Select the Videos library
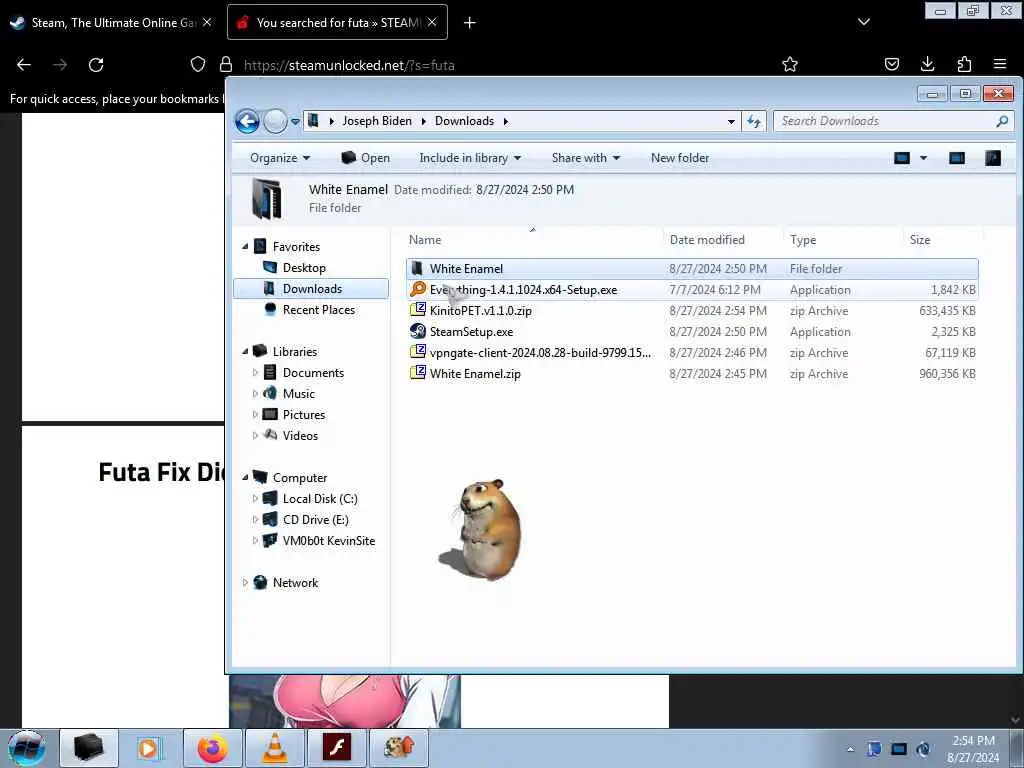This screenshot has width=1024, height=768. click(300, 436)
